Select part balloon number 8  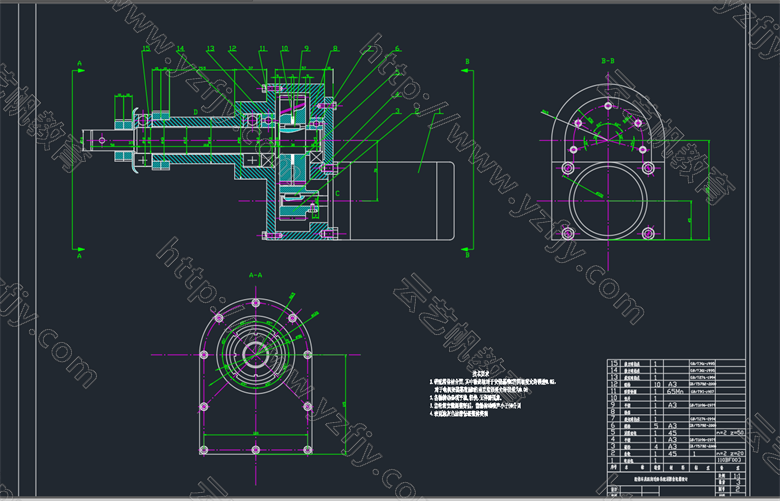coord(335,49)
